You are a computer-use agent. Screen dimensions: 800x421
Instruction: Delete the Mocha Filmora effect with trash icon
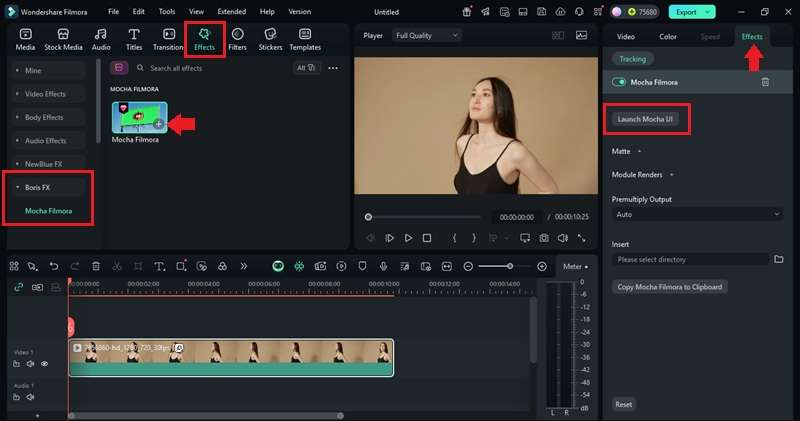(x=765, y=82)
